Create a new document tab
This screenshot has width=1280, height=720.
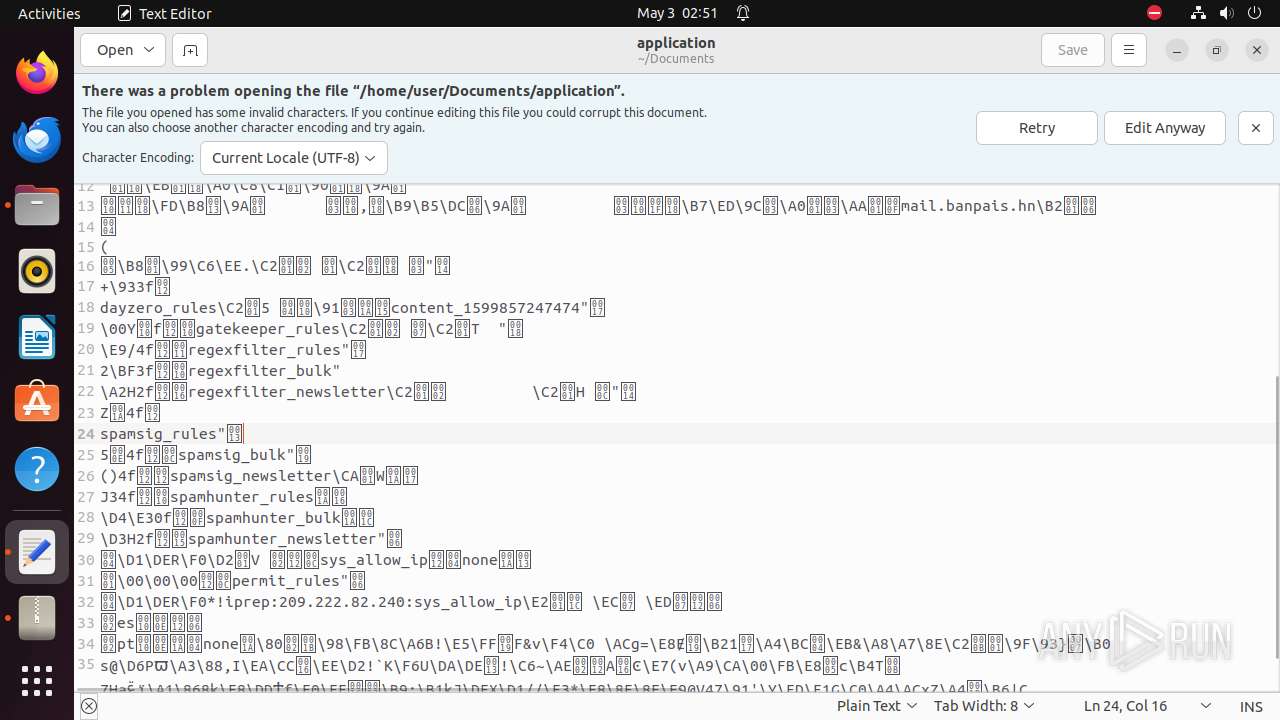tap(189, 50)
